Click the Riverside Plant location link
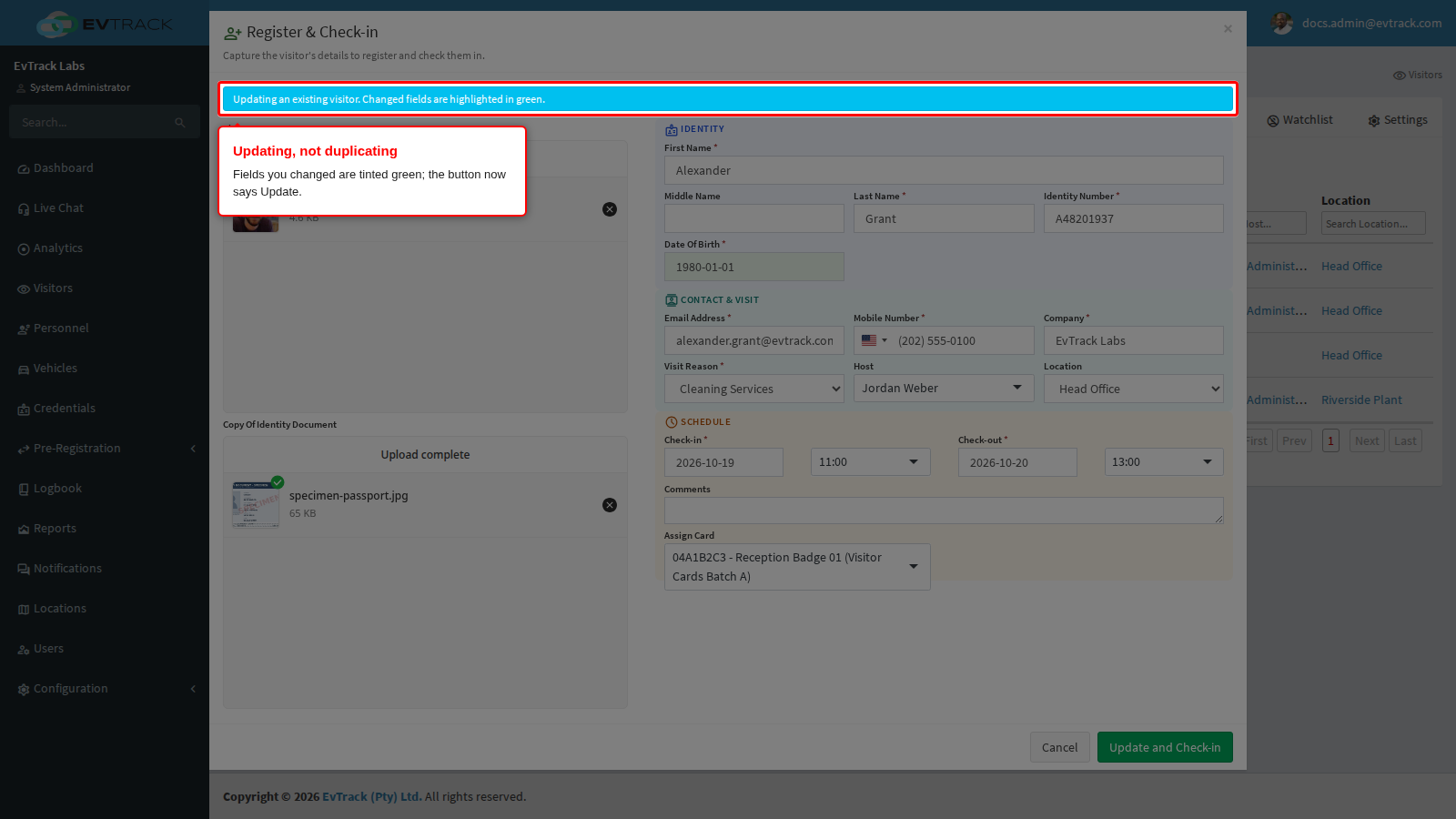The image size is (1456, 819). click(1361, 400)
